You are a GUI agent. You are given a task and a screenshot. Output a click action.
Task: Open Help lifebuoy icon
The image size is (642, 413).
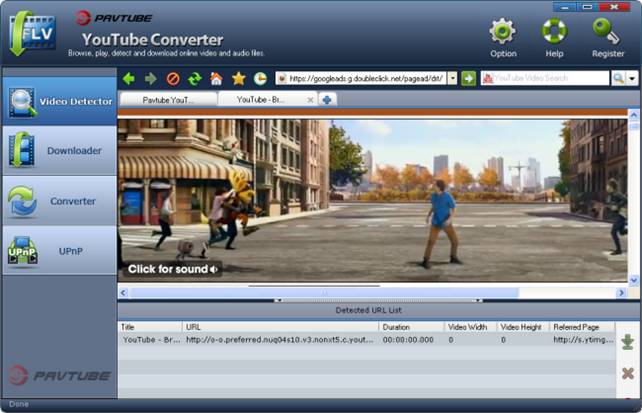coord(554,38)
